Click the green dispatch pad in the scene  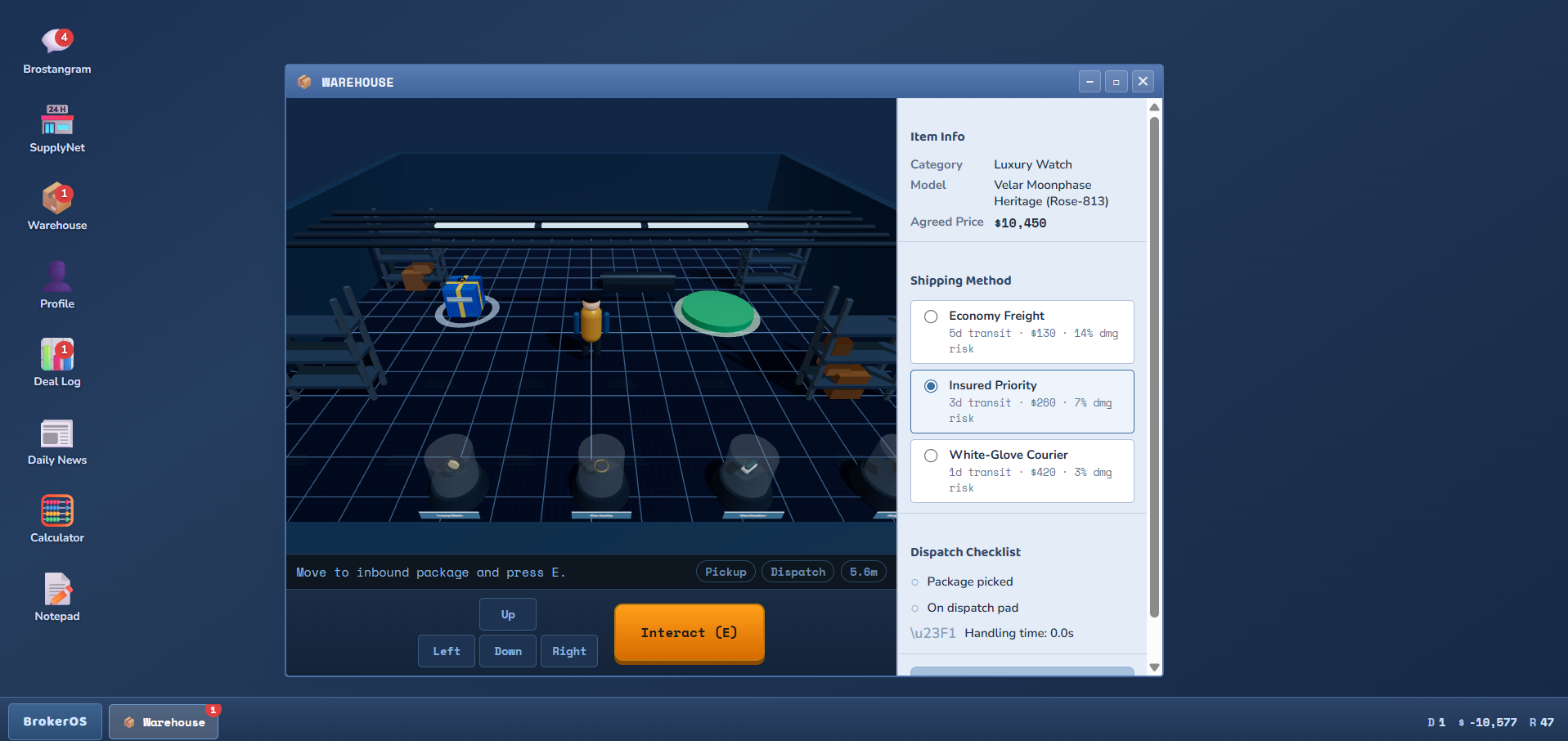point(717,312)
